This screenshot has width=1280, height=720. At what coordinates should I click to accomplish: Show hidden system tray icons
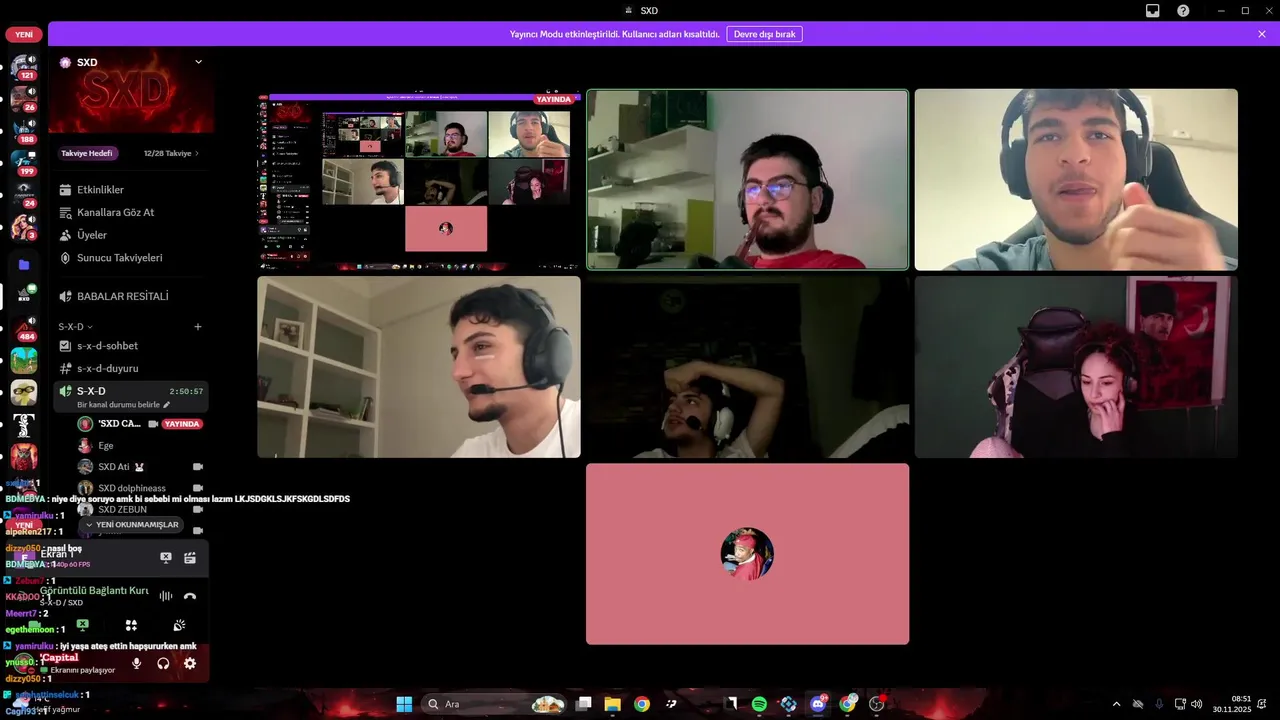1116,704
